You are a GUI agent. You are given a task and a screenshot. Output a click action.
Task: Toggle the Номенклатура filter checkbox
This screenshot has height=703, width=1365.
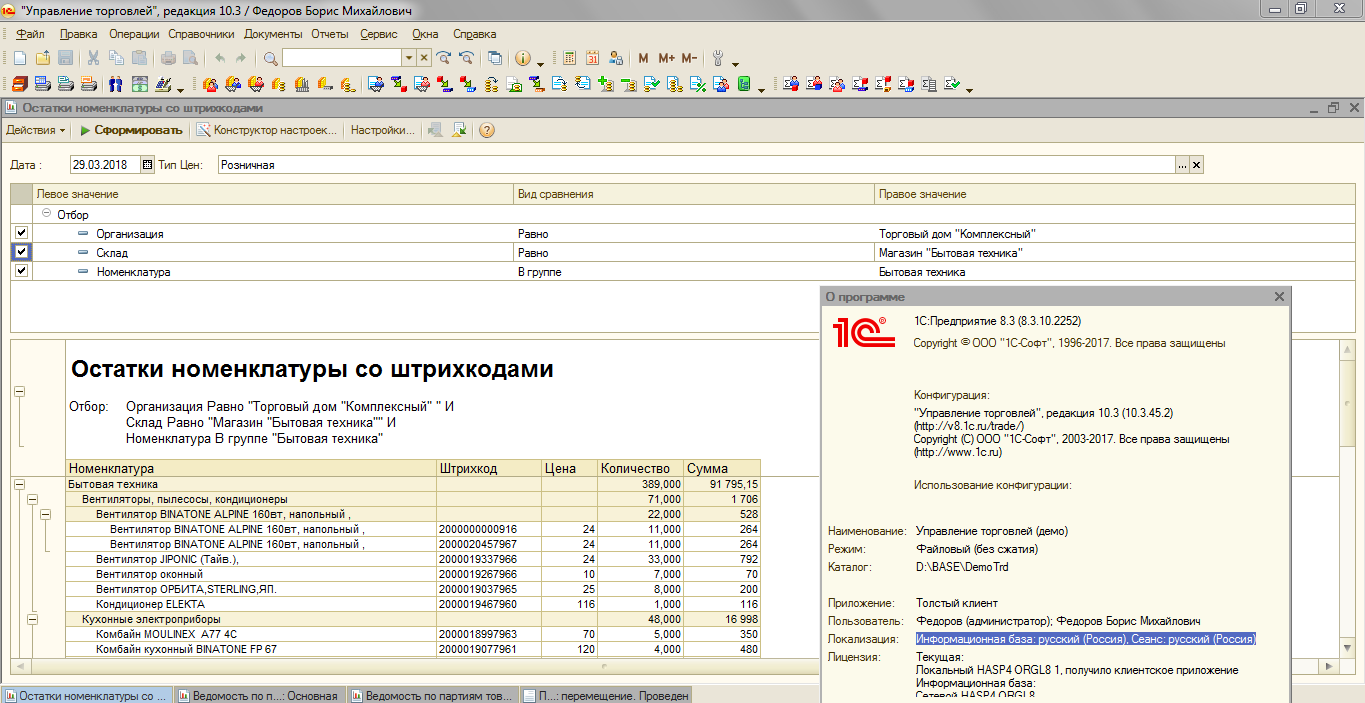[x=21, y=271]
